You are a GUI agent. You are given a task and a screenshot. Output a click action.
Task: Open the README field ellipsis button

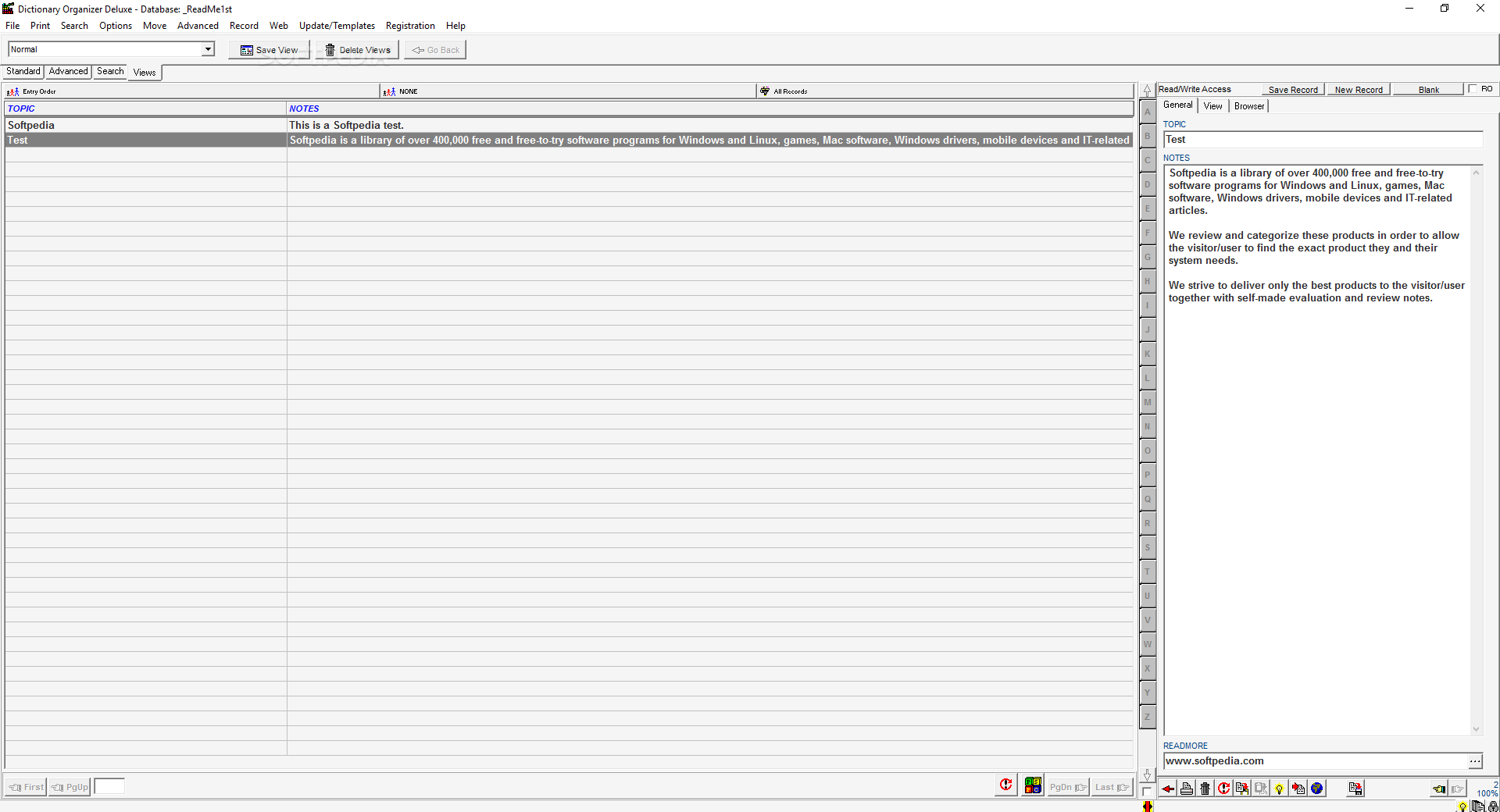coord(1475,761)
